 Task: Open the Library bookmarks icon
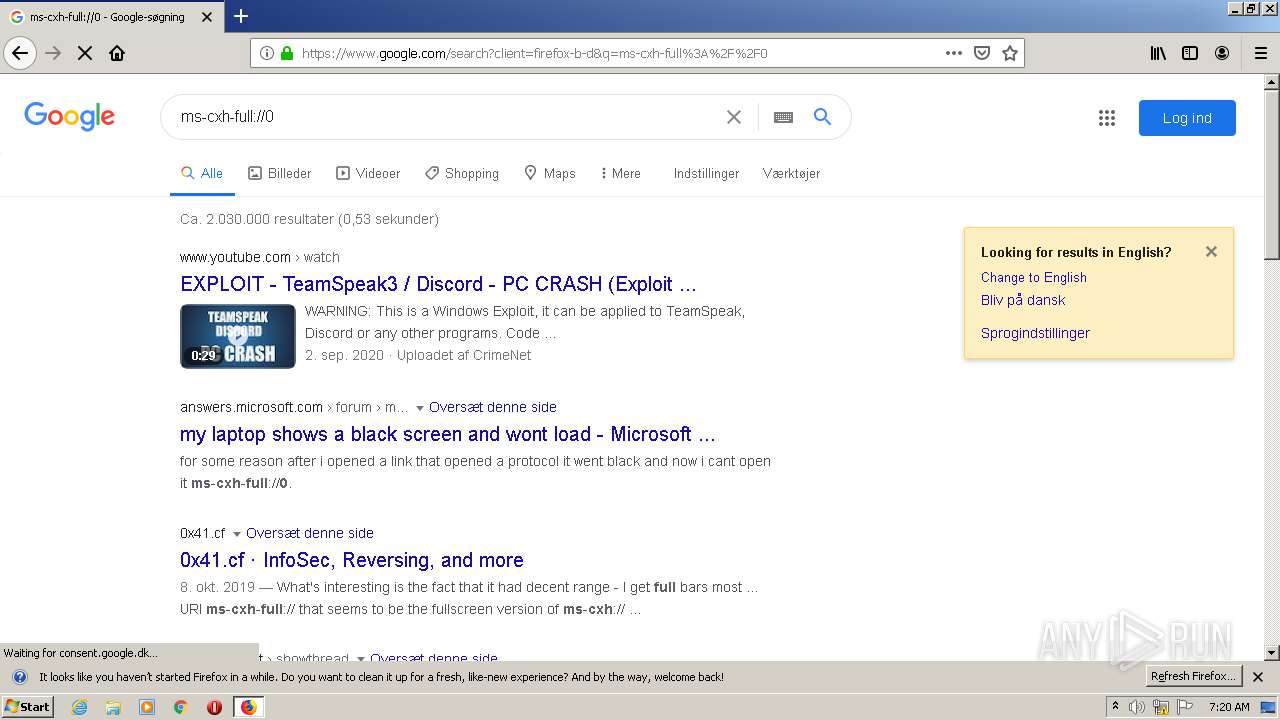pyautogui.click(x=1158, y=53)
